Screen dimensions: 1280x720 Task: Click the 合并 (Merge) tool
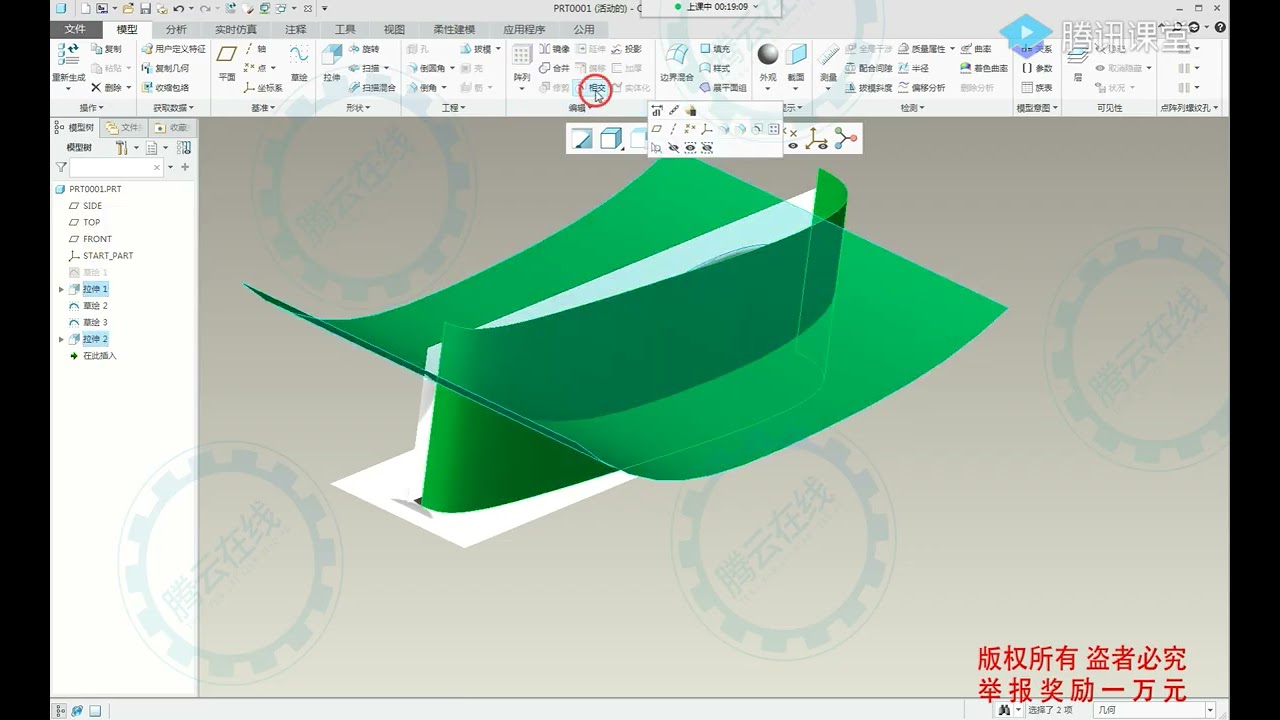(x=554, y=68)
